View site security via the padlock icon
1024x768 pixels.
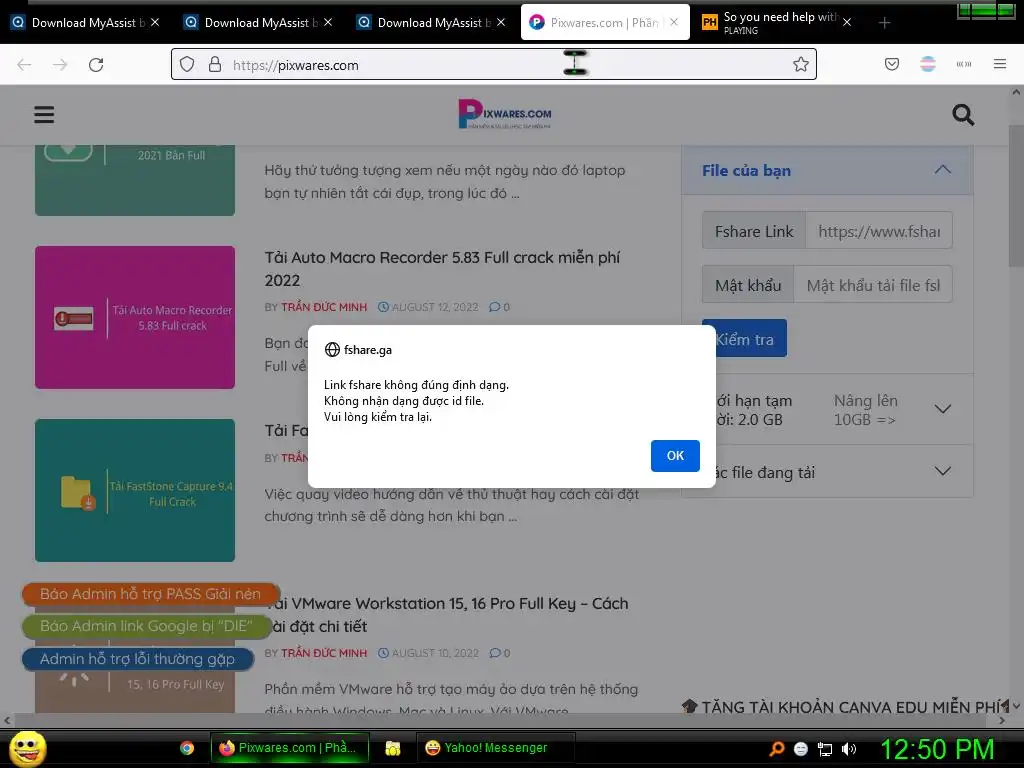click(214, 64)
